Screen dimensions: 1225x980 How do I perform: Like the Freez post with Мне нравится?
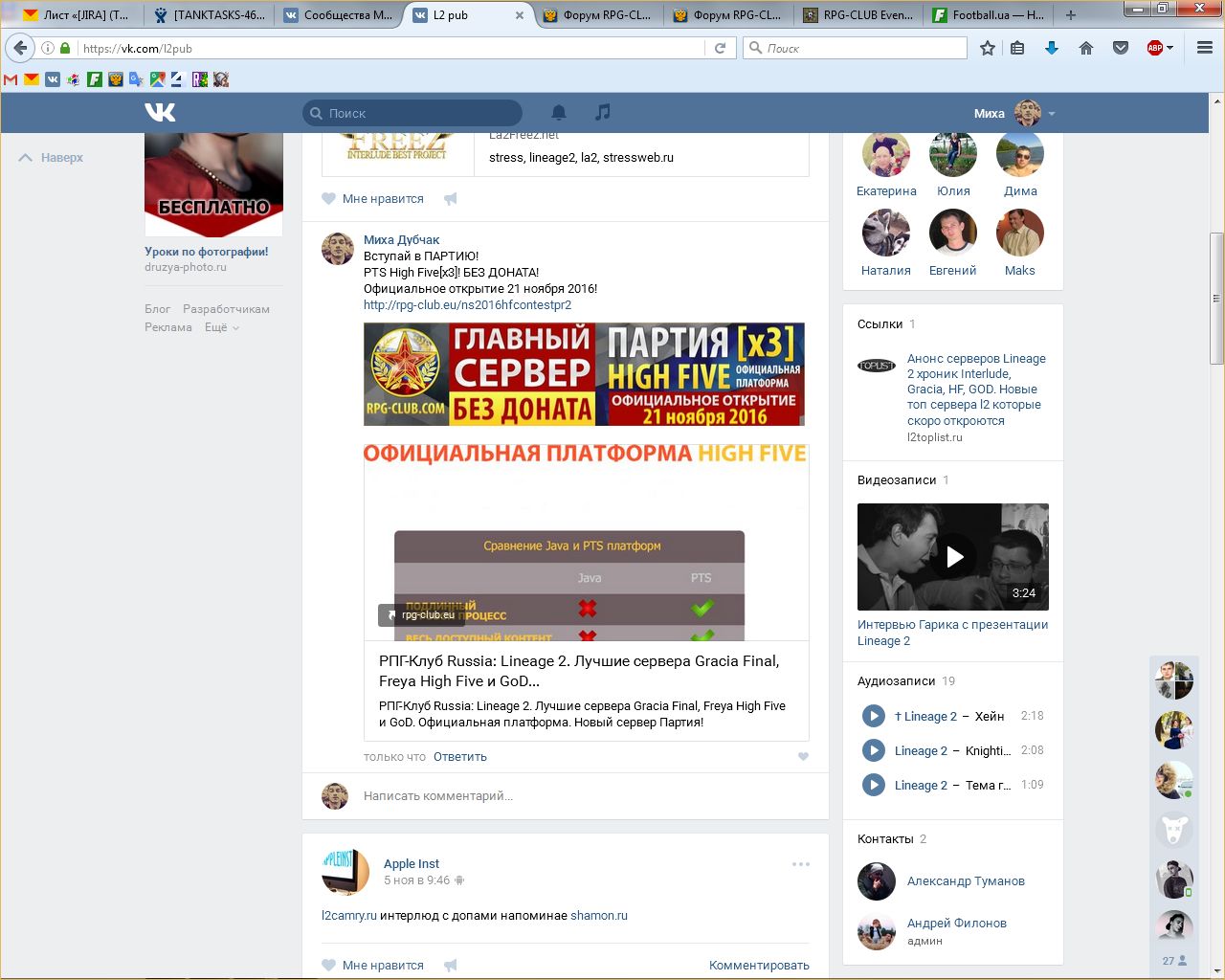click(372, 199)
